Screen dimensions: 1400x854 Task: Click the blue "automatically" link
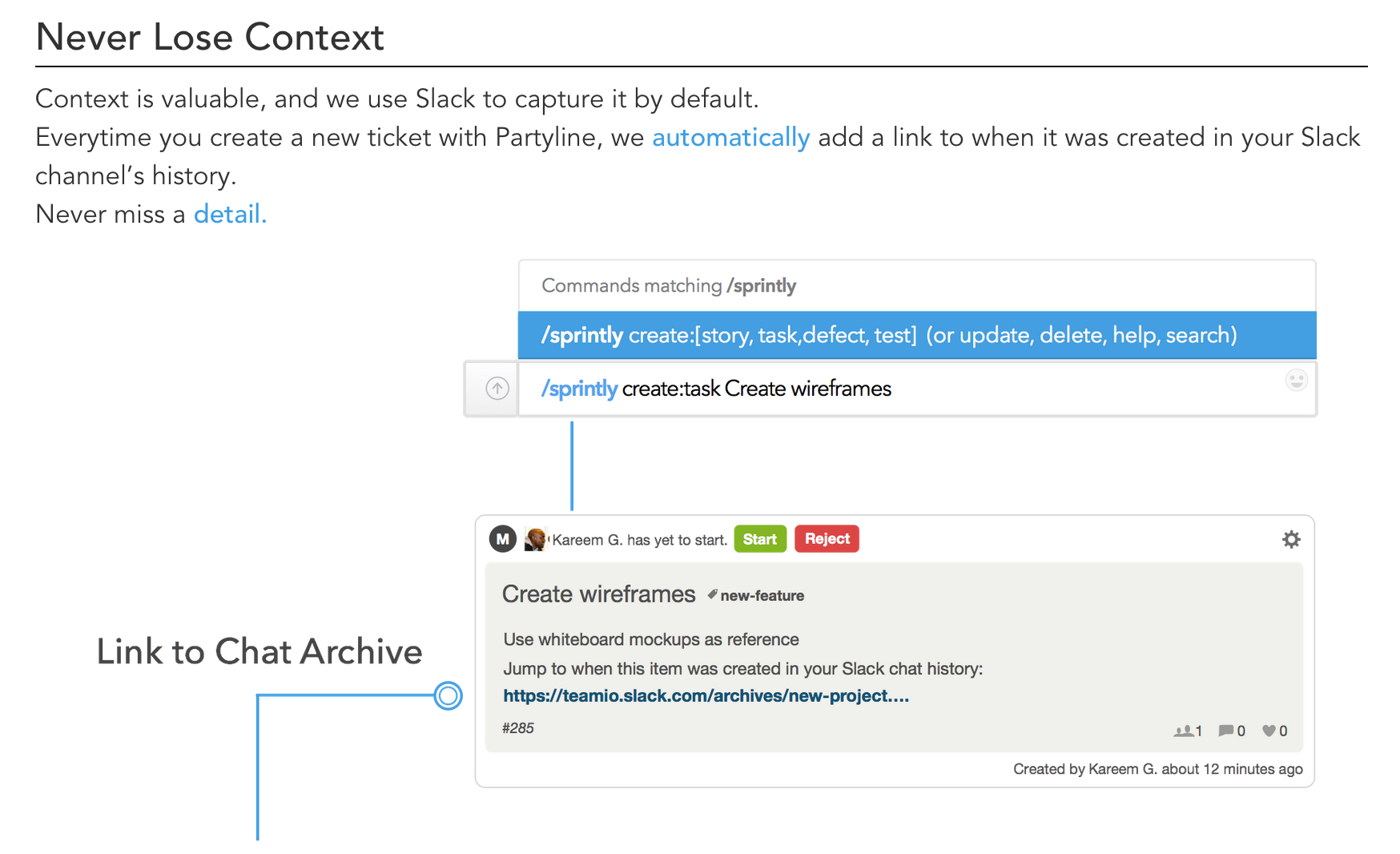pos(730,138)
